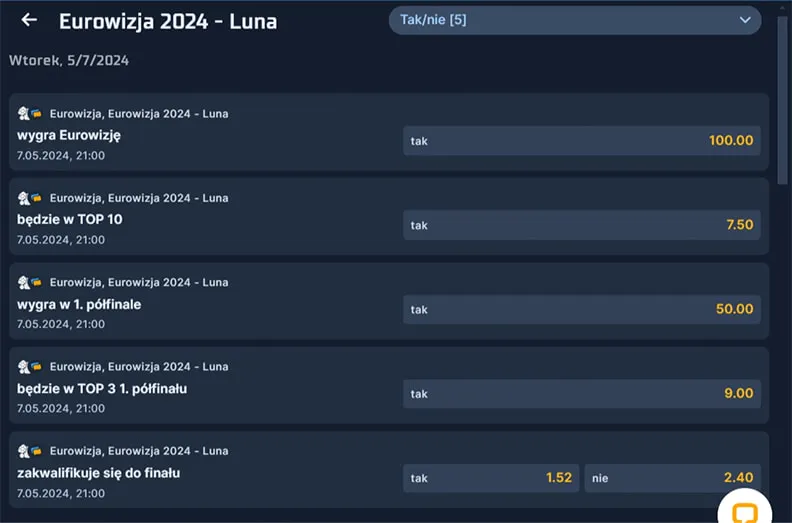Click Eurovision icon in 'wygra Eurowizję' row
792x523 pixels.
click(x=29, y=114)
